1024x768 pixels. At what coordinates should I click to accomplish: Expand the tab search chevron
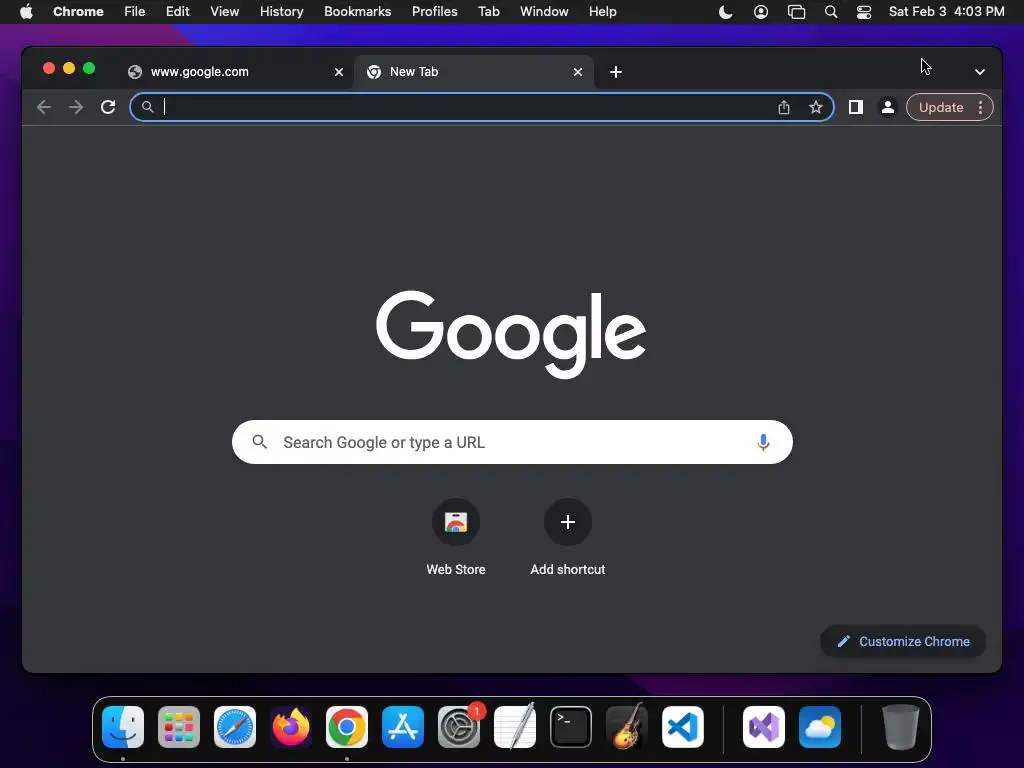980,72
